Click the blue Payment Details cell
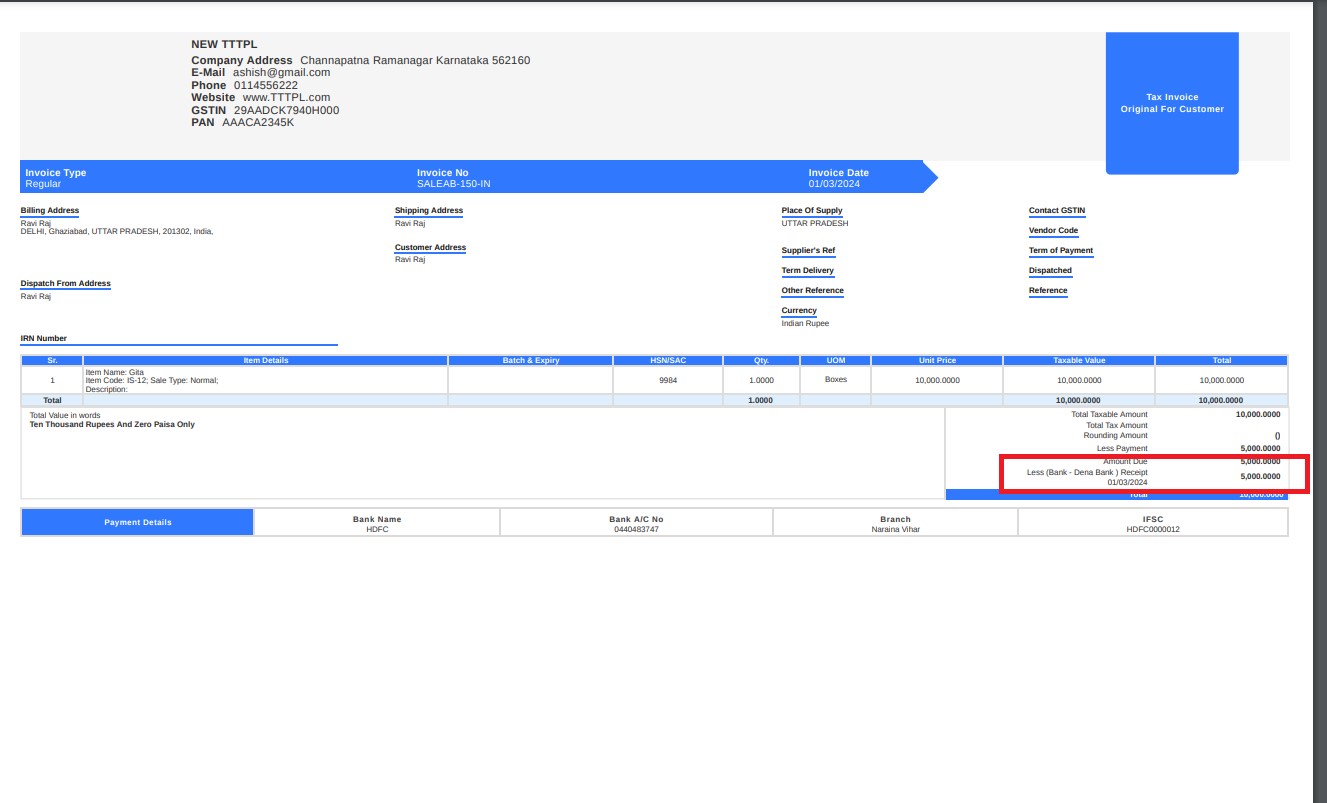 click(138, 522)
